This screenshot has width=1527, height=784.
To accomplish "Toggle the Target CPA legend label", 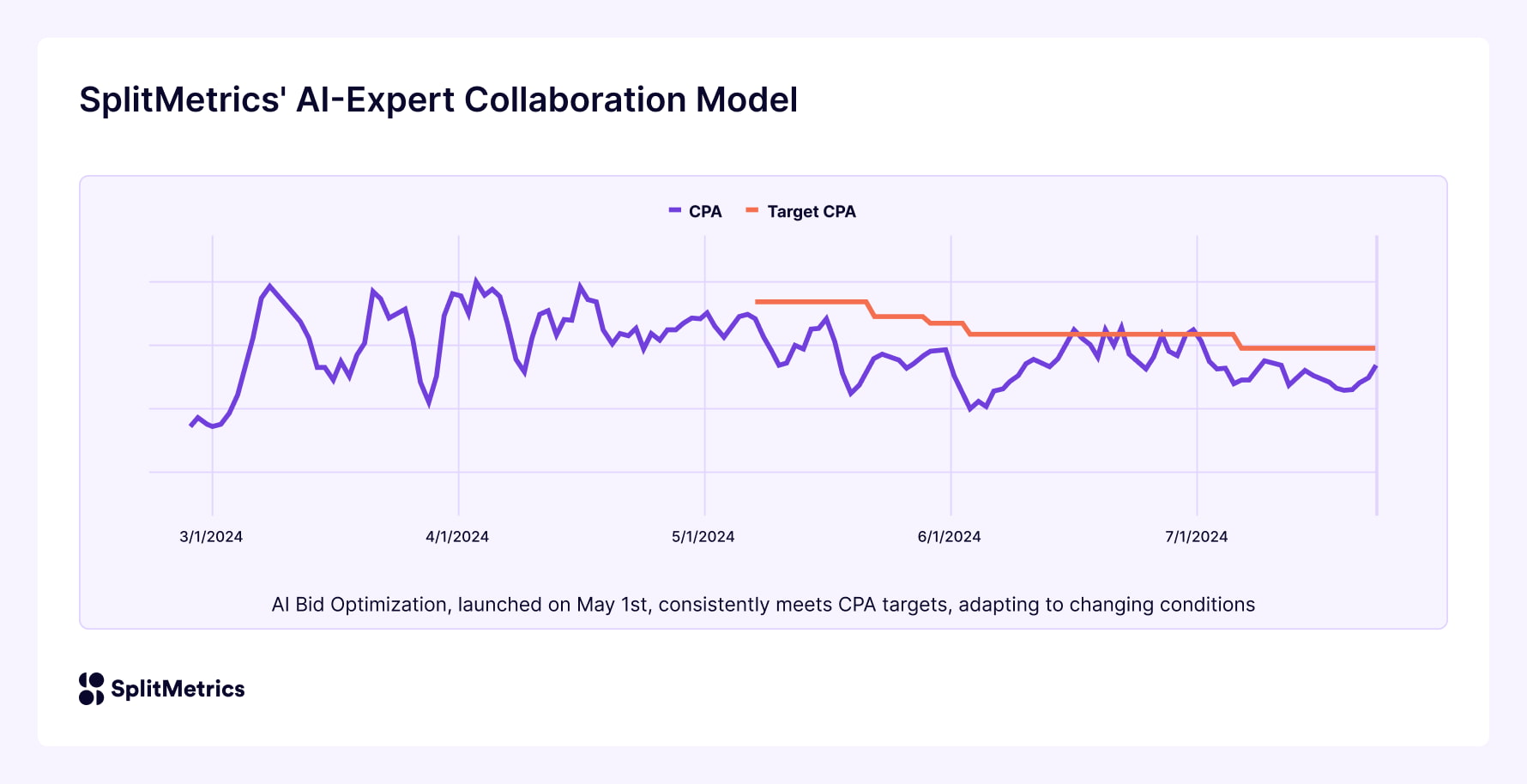I will [811, 212].
